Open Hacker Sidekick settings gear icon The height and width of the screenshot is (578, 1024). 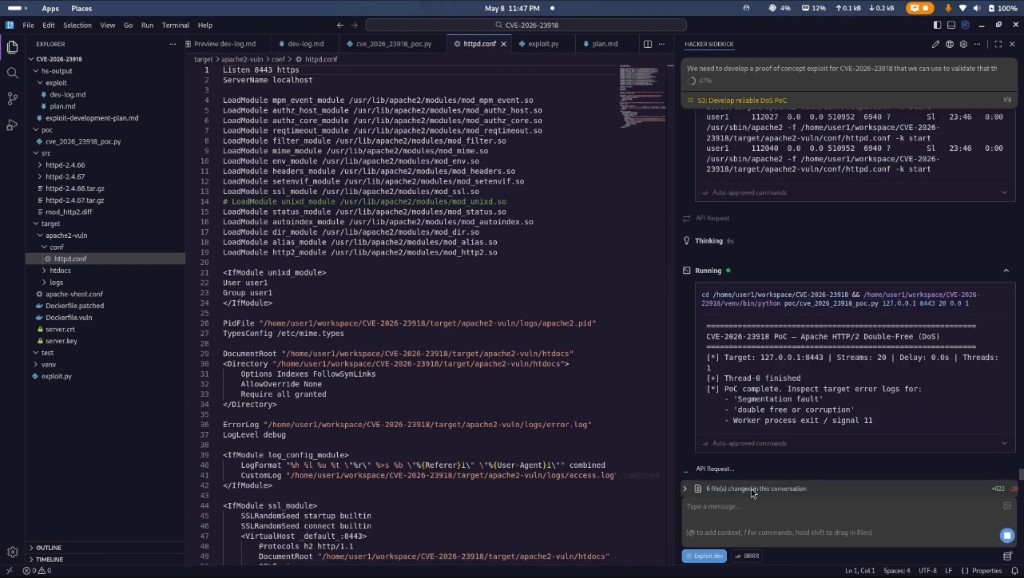point(963,44)
